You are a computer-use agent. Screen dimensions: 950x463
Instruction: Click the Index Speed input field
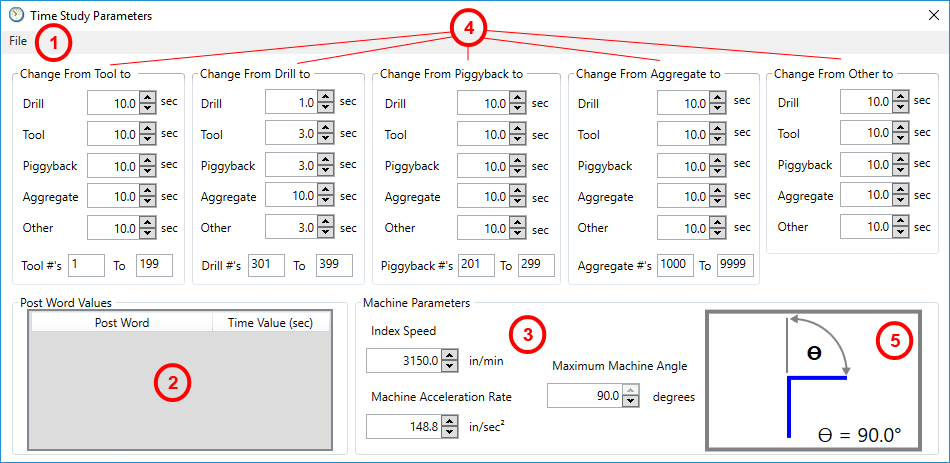(403, 361)
